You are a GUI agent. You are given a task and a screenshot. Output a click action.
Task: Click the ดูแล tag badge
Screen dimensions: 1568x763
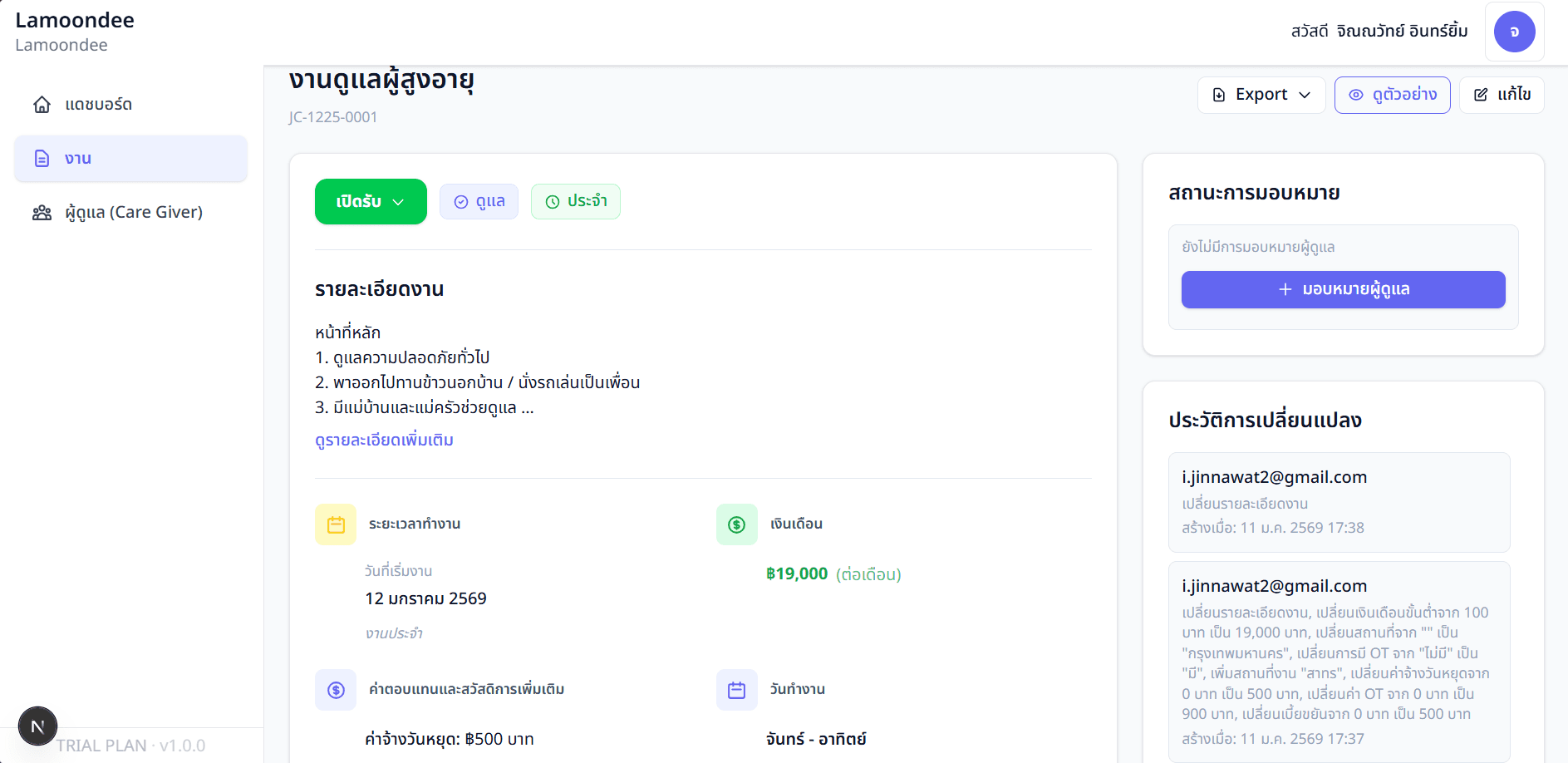479,202
